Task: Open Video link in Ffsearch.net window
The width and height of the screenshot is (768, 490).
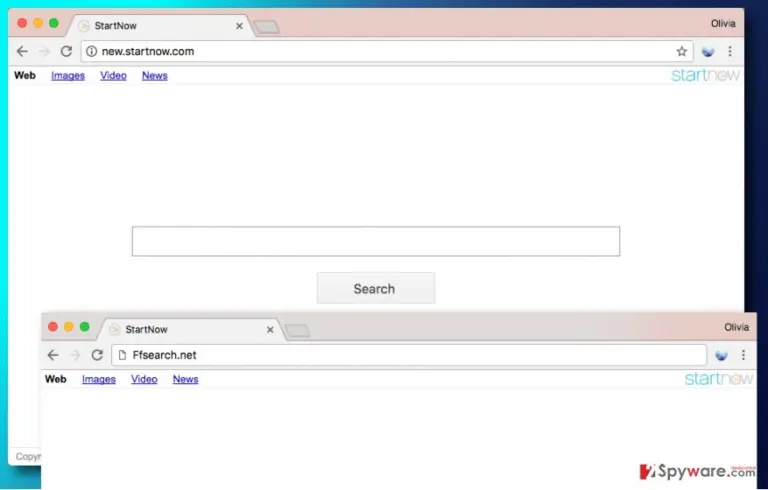Action: [144, 379]
